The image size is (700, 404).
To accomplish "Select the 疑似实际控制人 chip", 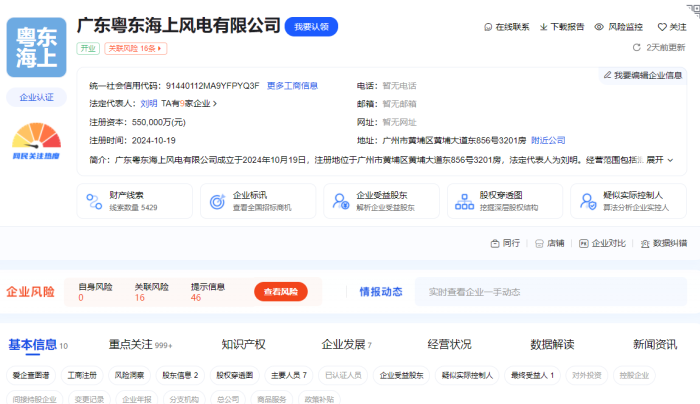I will 467,375.
